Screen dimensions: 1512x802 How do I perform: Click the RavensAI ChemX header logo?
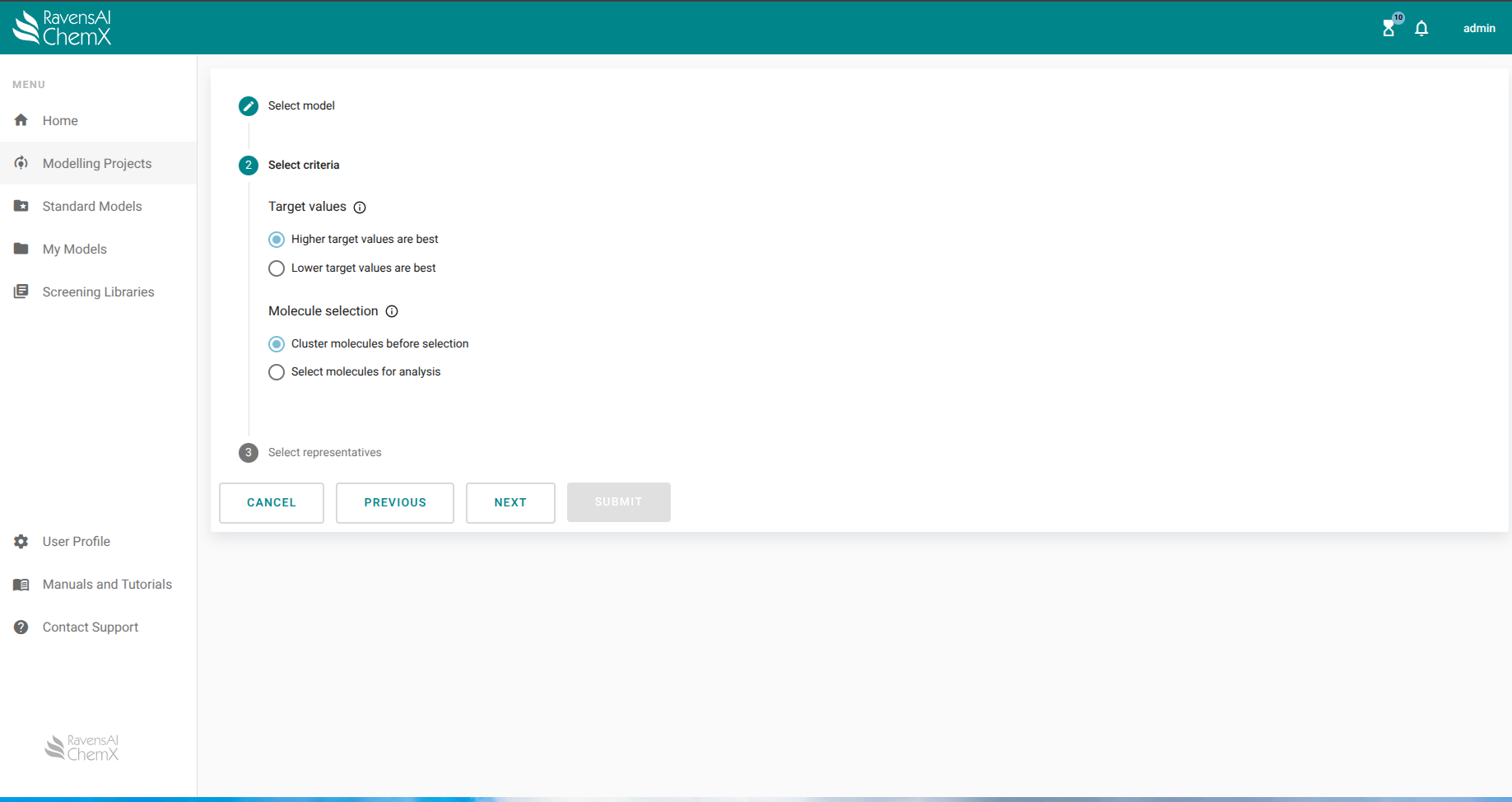[63, 27]
